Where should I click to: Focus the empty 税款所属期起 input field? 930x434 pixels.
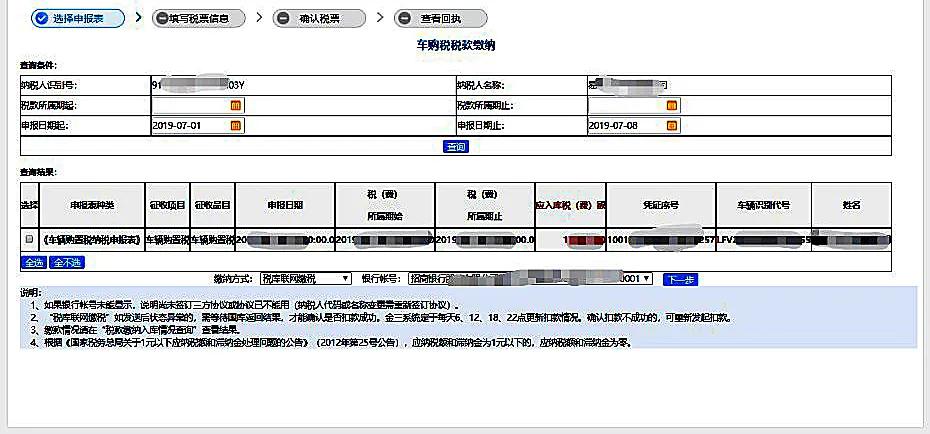(189, 105)
